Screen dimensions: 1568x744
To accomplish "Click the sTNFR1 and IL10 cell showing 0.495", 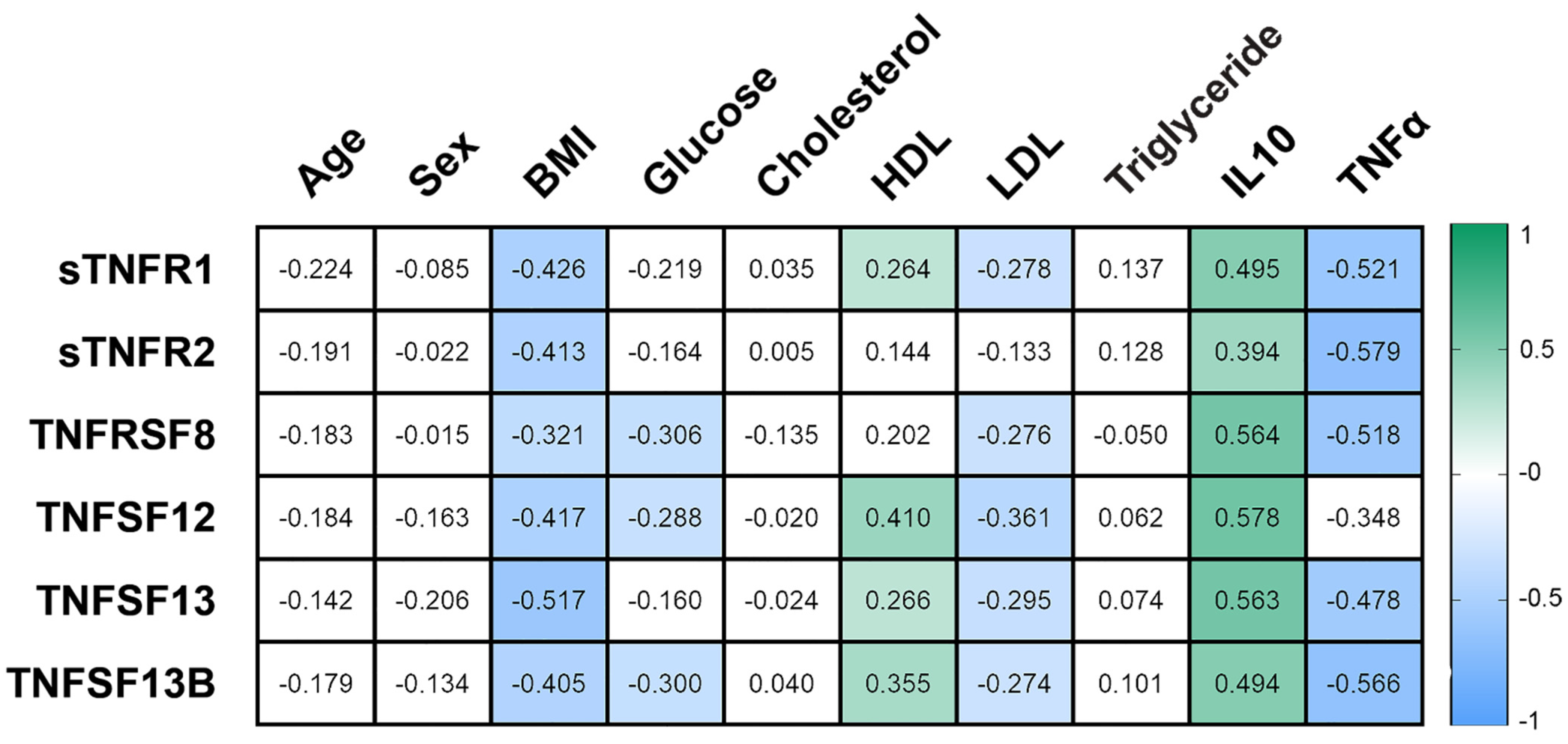I will 1247,269.
